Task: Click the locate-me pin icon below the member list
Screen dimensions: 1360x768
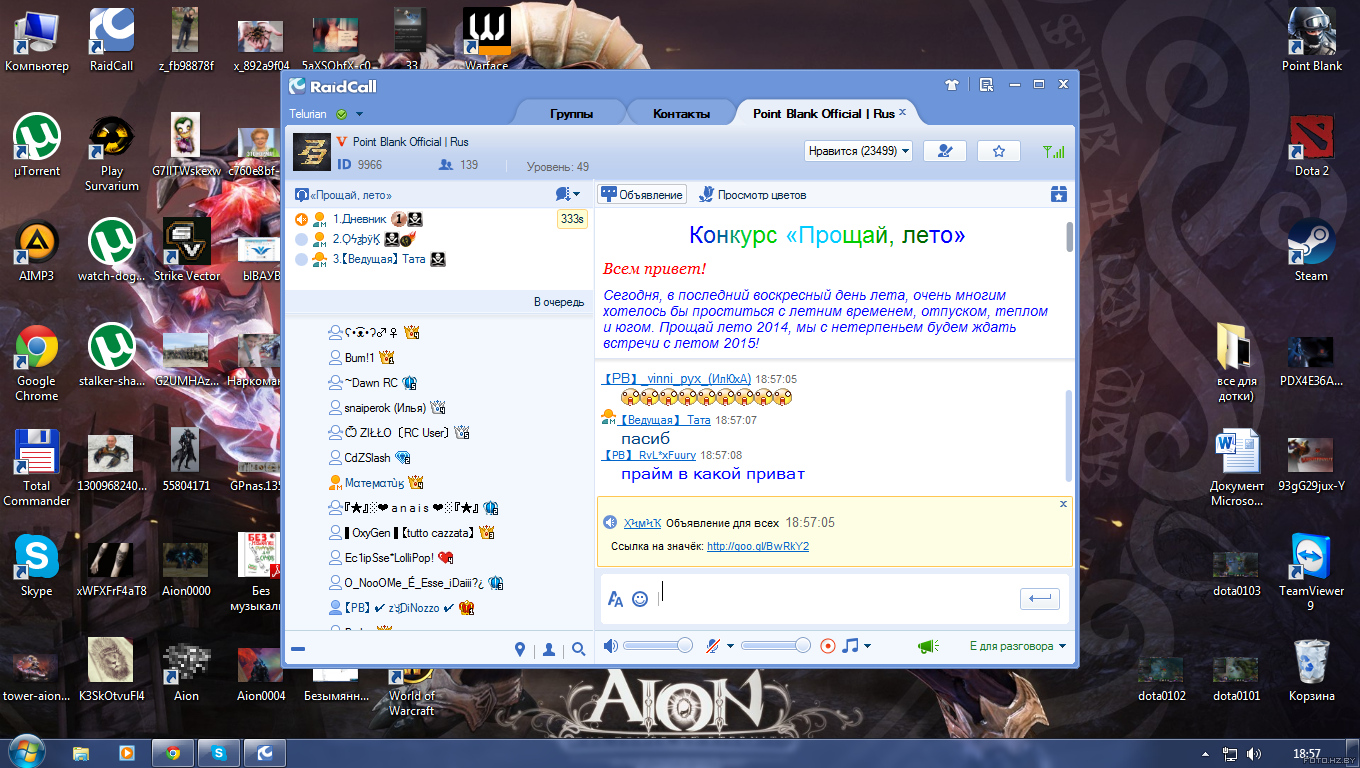Action: click(520, 649)
